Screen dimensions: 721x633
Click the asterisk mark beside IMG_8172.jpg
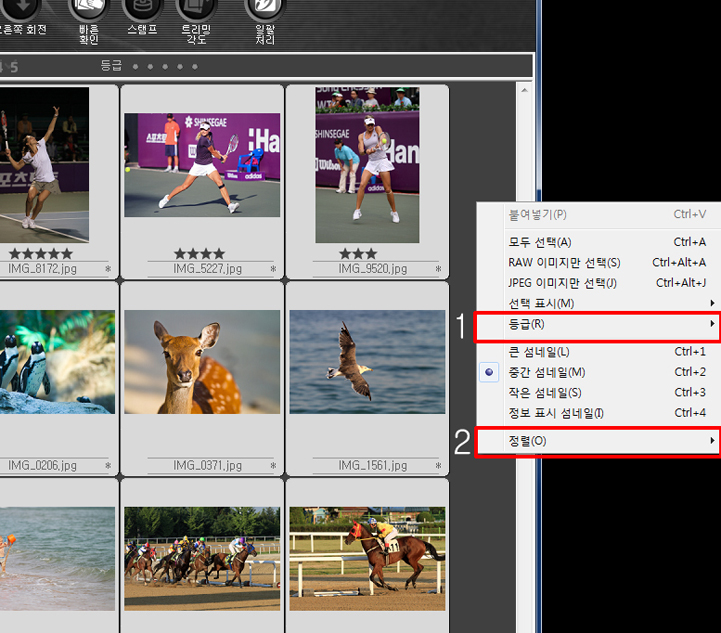pyautogui.click(x=108, y=269)
